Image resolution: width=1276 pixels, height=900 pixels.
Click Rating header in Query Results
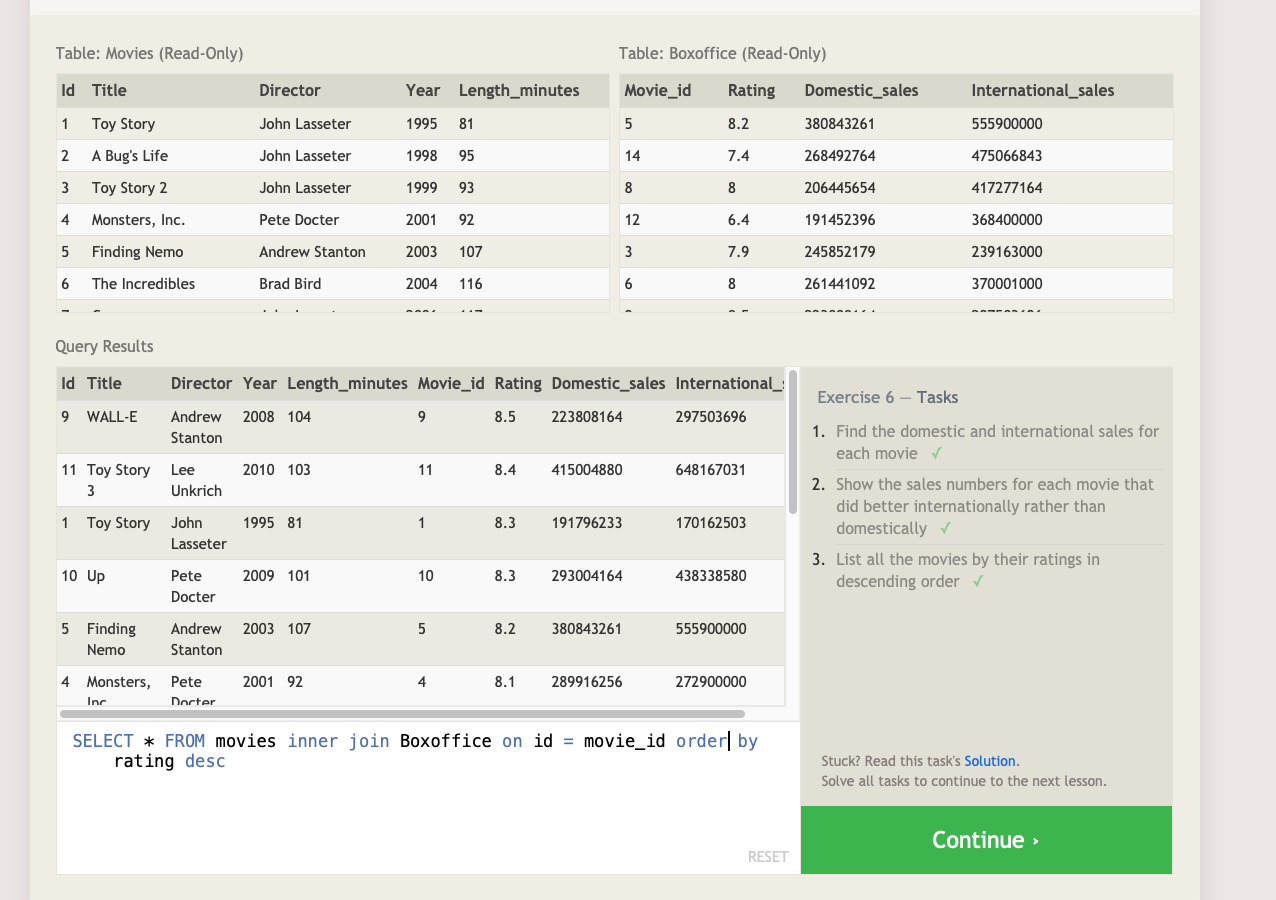pos(518,383)
